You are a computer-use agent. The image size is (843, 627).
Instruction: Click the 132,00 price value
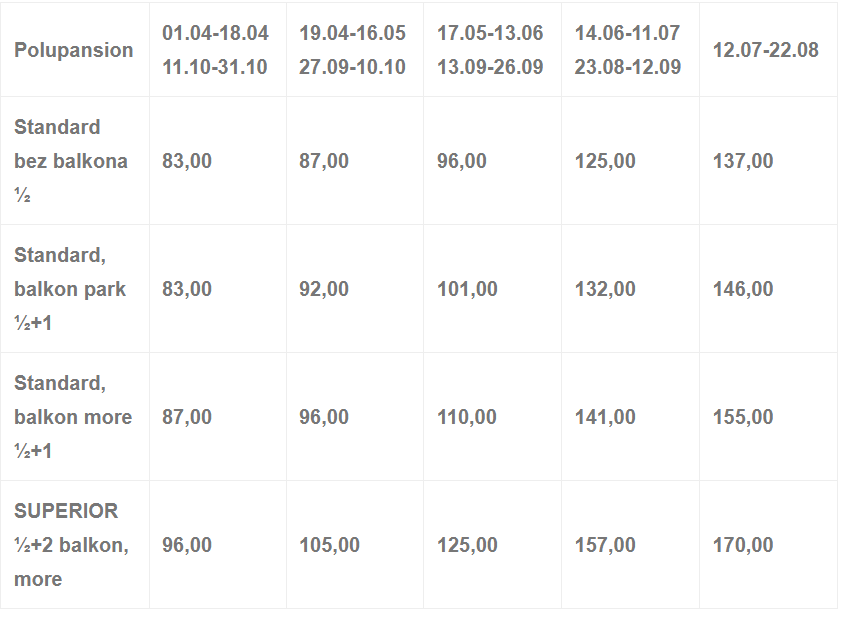(x=605, y=289)
